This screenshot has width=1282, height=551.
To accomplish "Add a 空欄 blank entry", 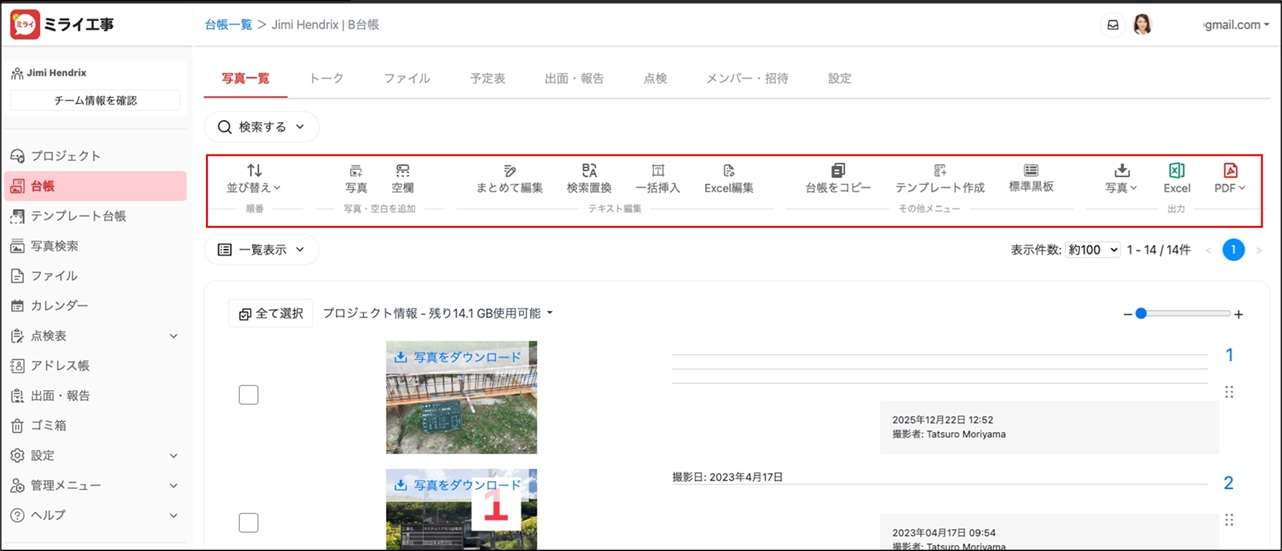I will 402,172.
